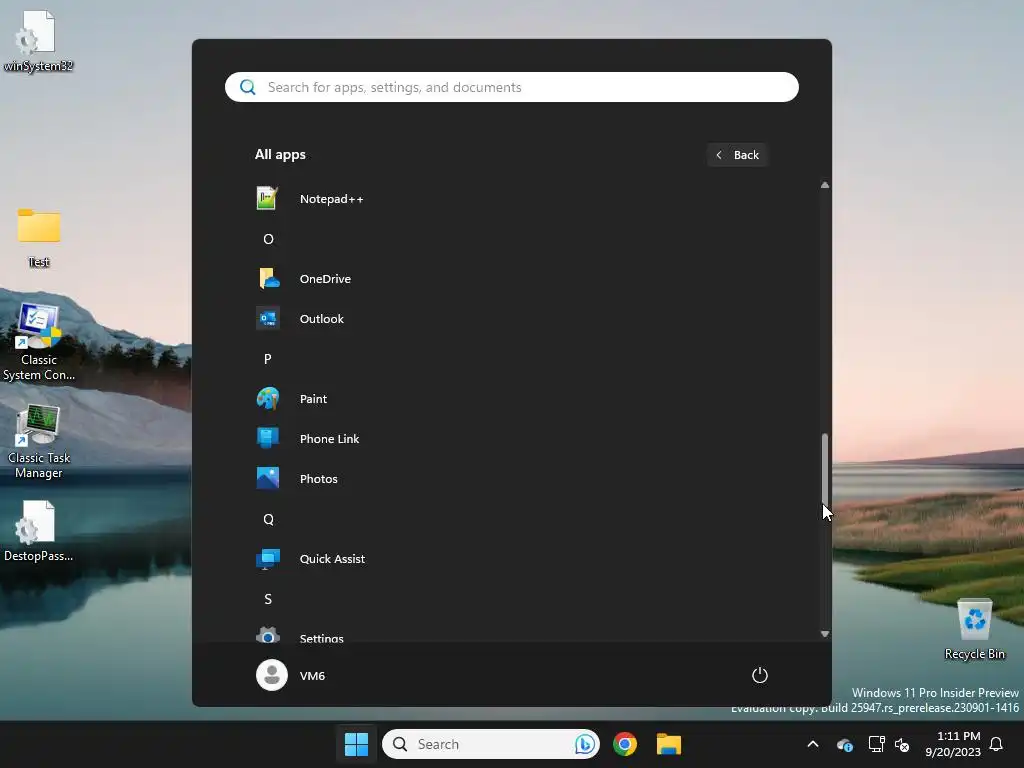
Task: Open the Settings gear icon
Action: [268, 635]
